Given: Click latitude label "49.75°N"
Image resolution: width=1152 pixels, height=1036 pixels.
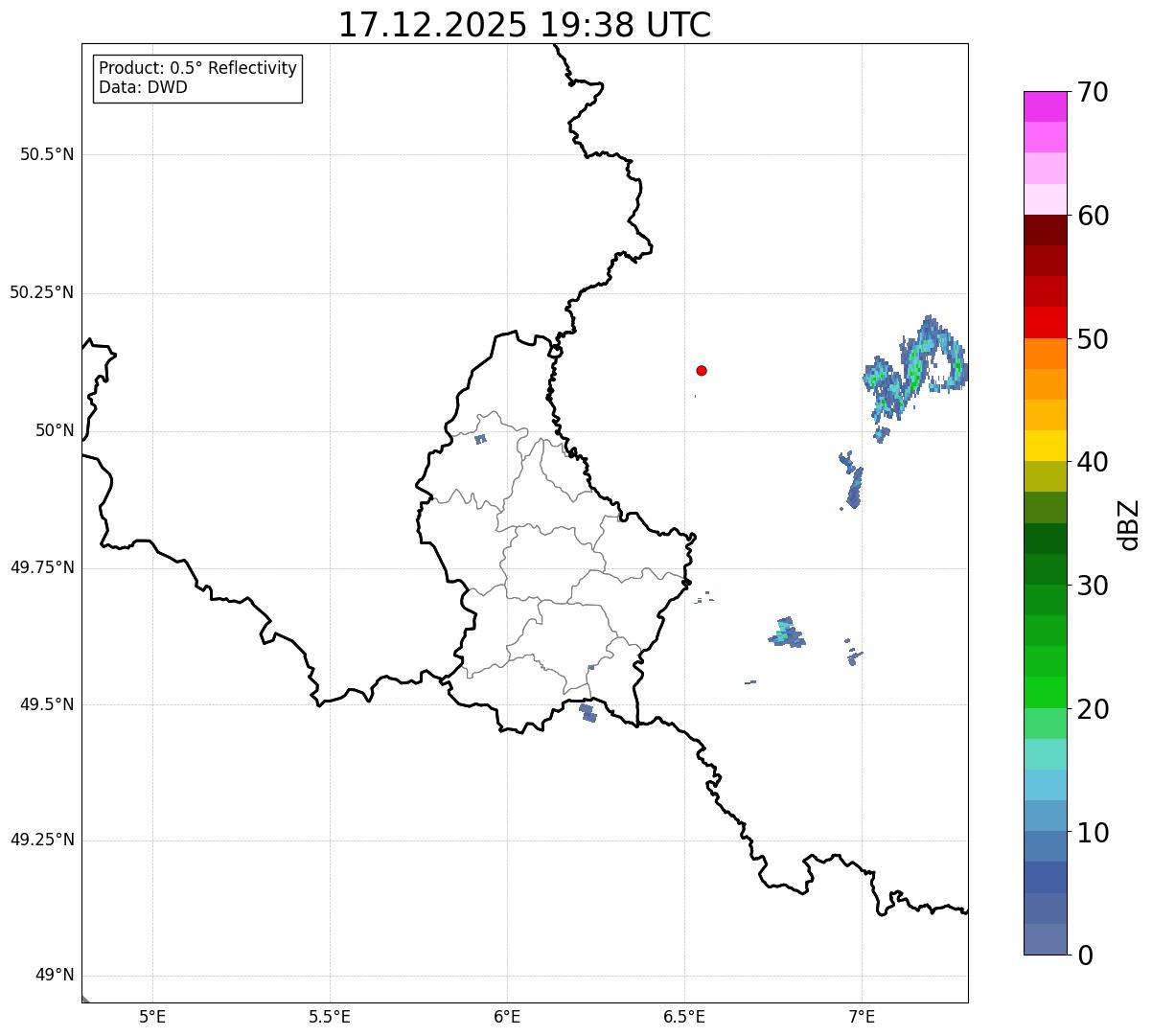Looking at the screenshot, I should coord(42,567).
